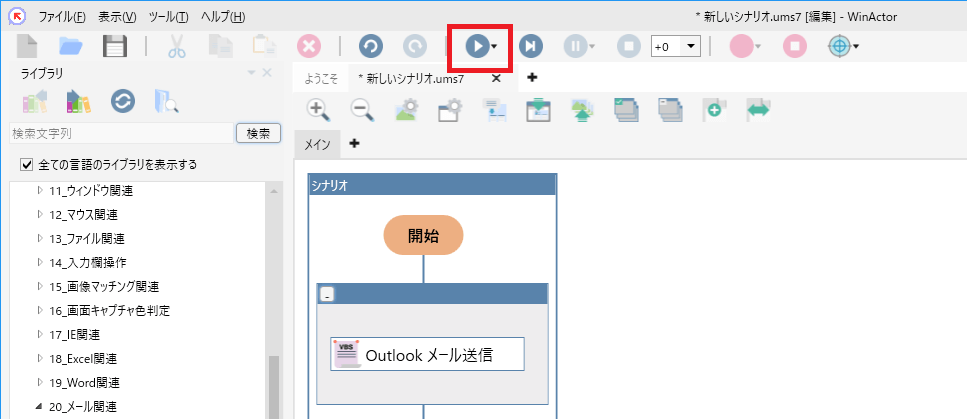
Task: Click the stop execution button
Action: tap(629, 46)
